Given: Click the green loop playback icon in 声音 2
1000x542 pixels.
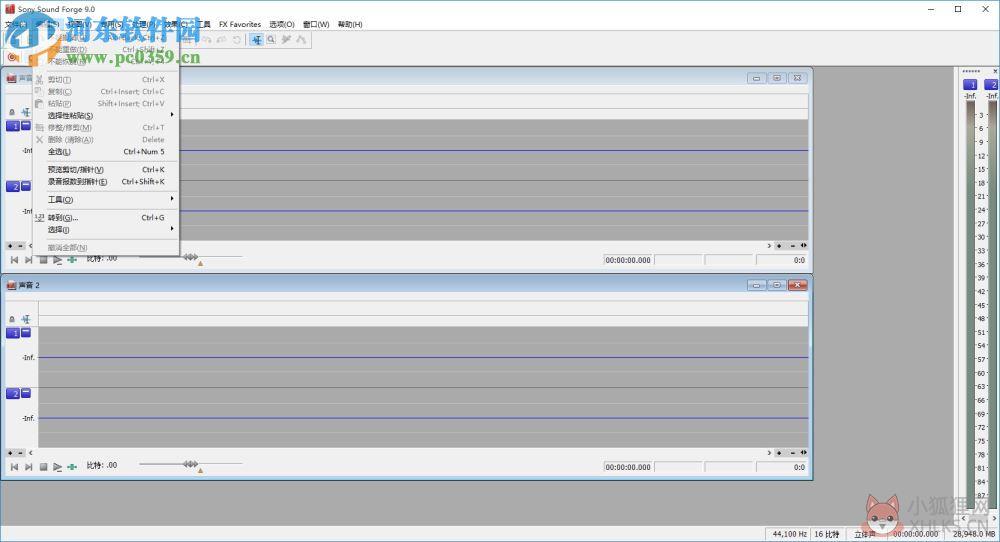Looking at the screenshot, I should (x=72, y=467).
